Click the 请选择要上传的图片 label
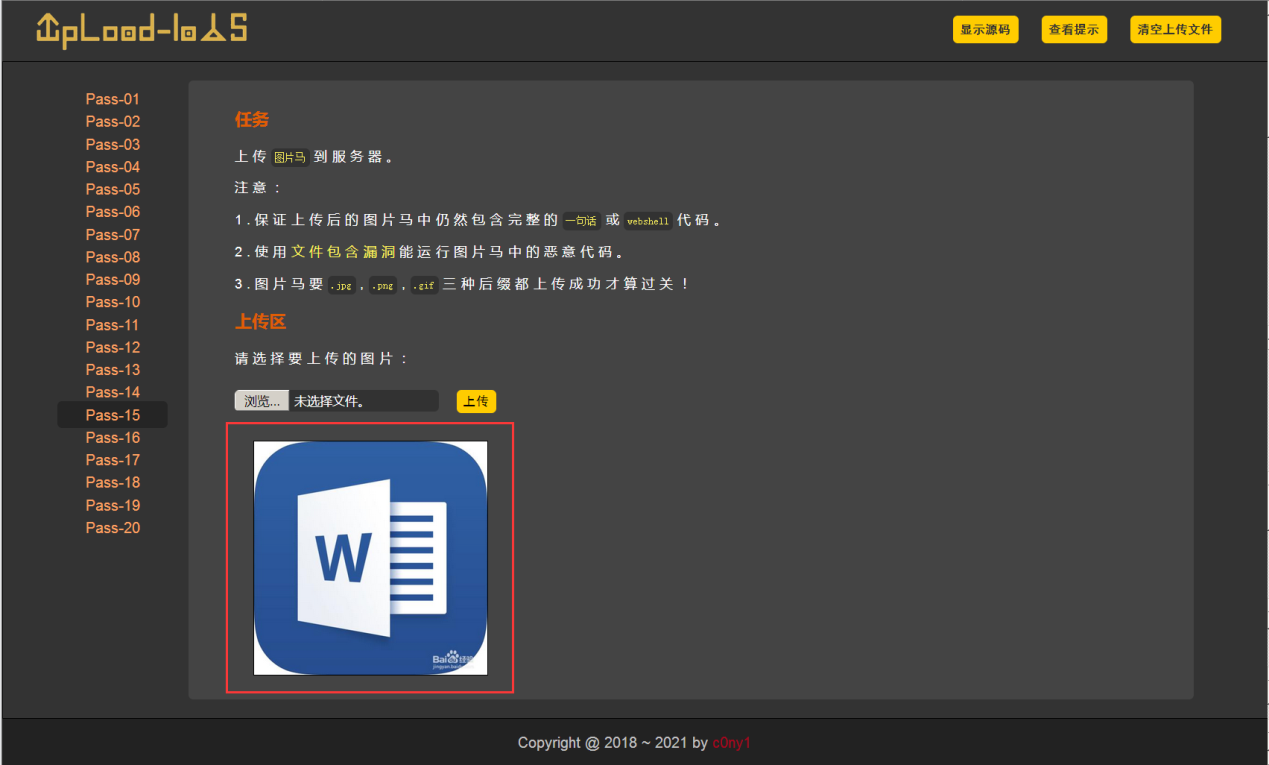 [x=321, y=359]
